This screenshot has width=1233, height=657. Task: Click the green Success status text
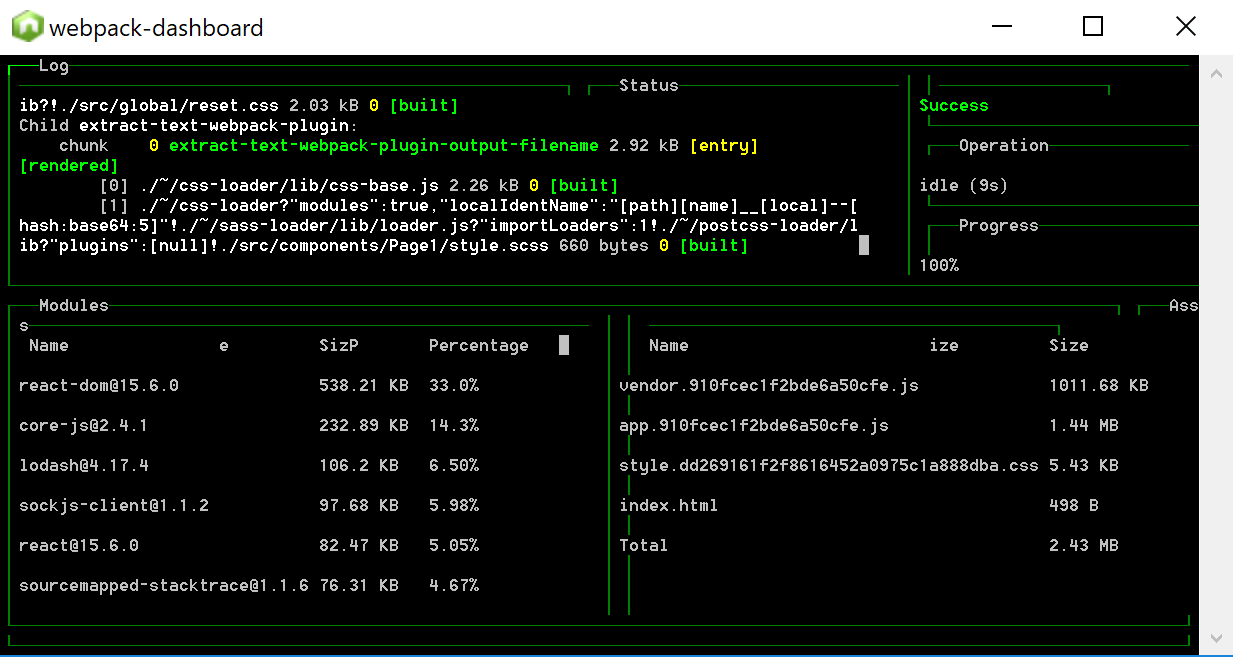954,106
